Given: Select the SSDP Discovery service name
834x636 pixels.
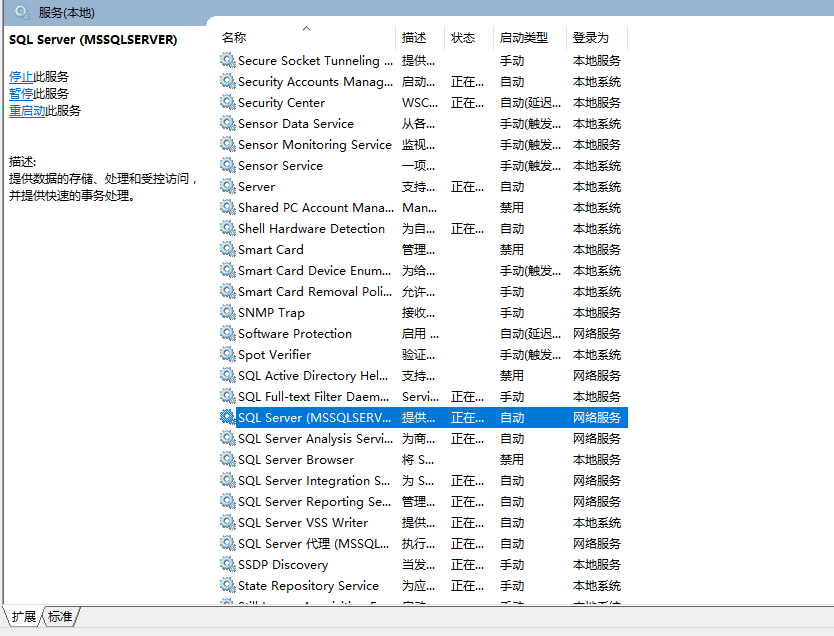Looking at the screenshot, I should click(x=283, y=565).
